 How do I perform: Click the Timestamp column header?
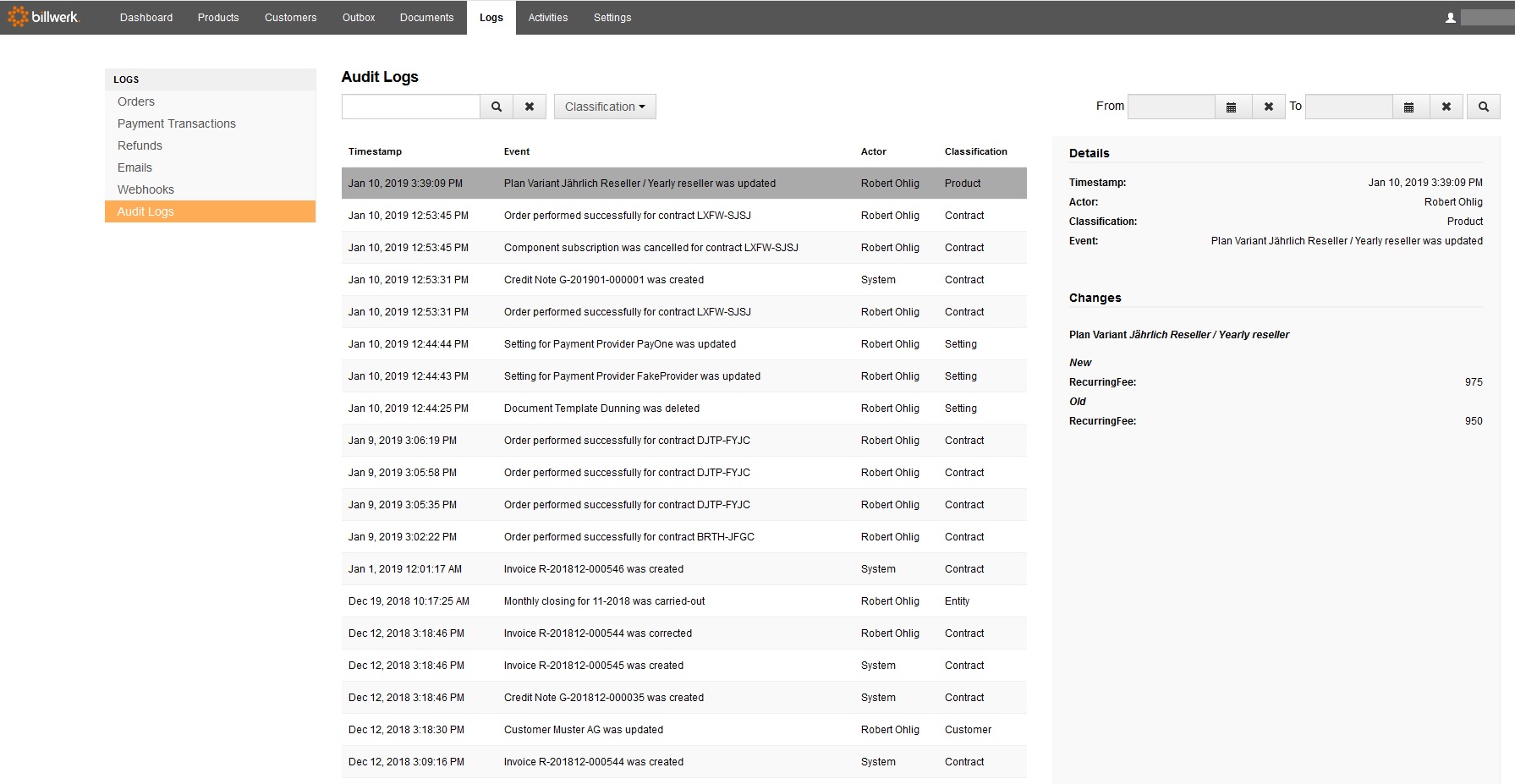click(x=375, y=151)
